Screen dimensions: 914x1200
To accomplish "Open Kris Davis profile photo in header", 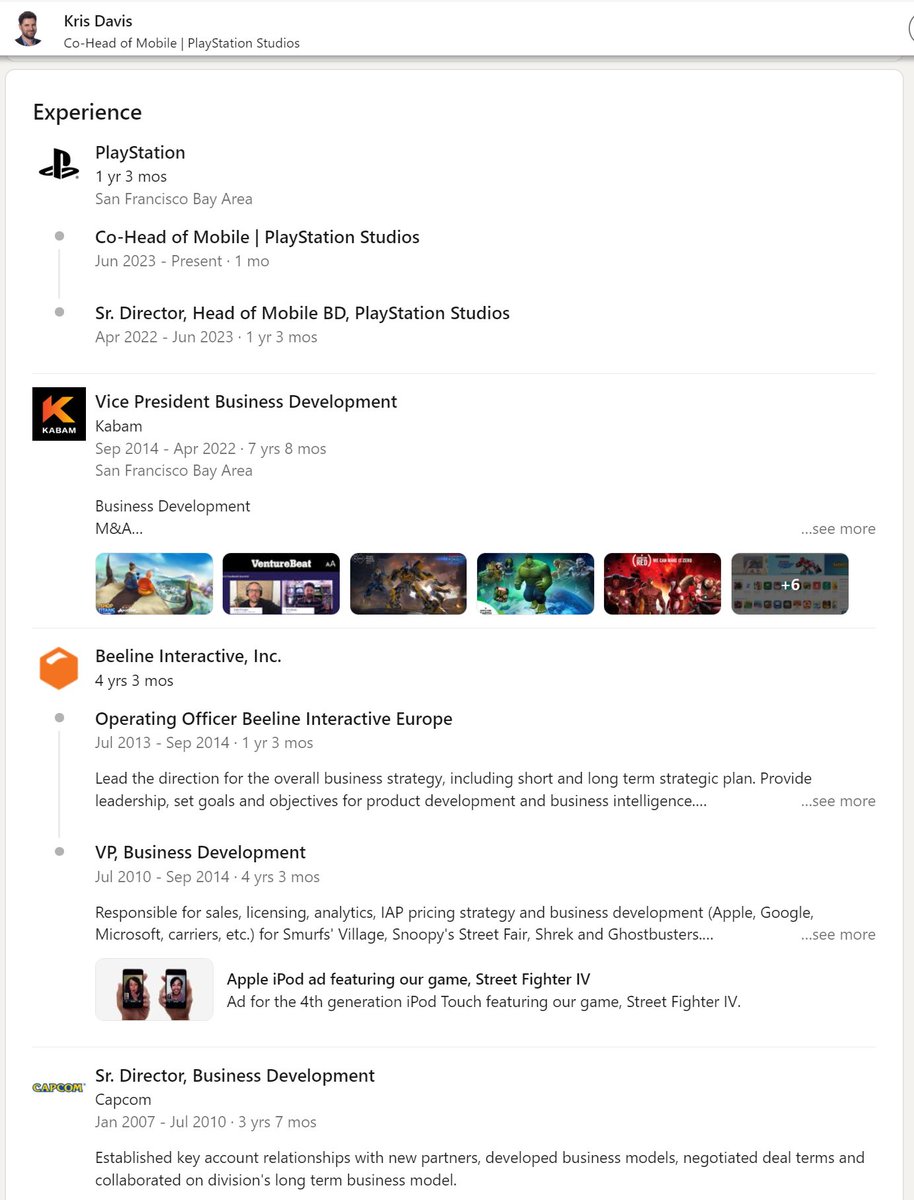I will click(x=30, y=29).
